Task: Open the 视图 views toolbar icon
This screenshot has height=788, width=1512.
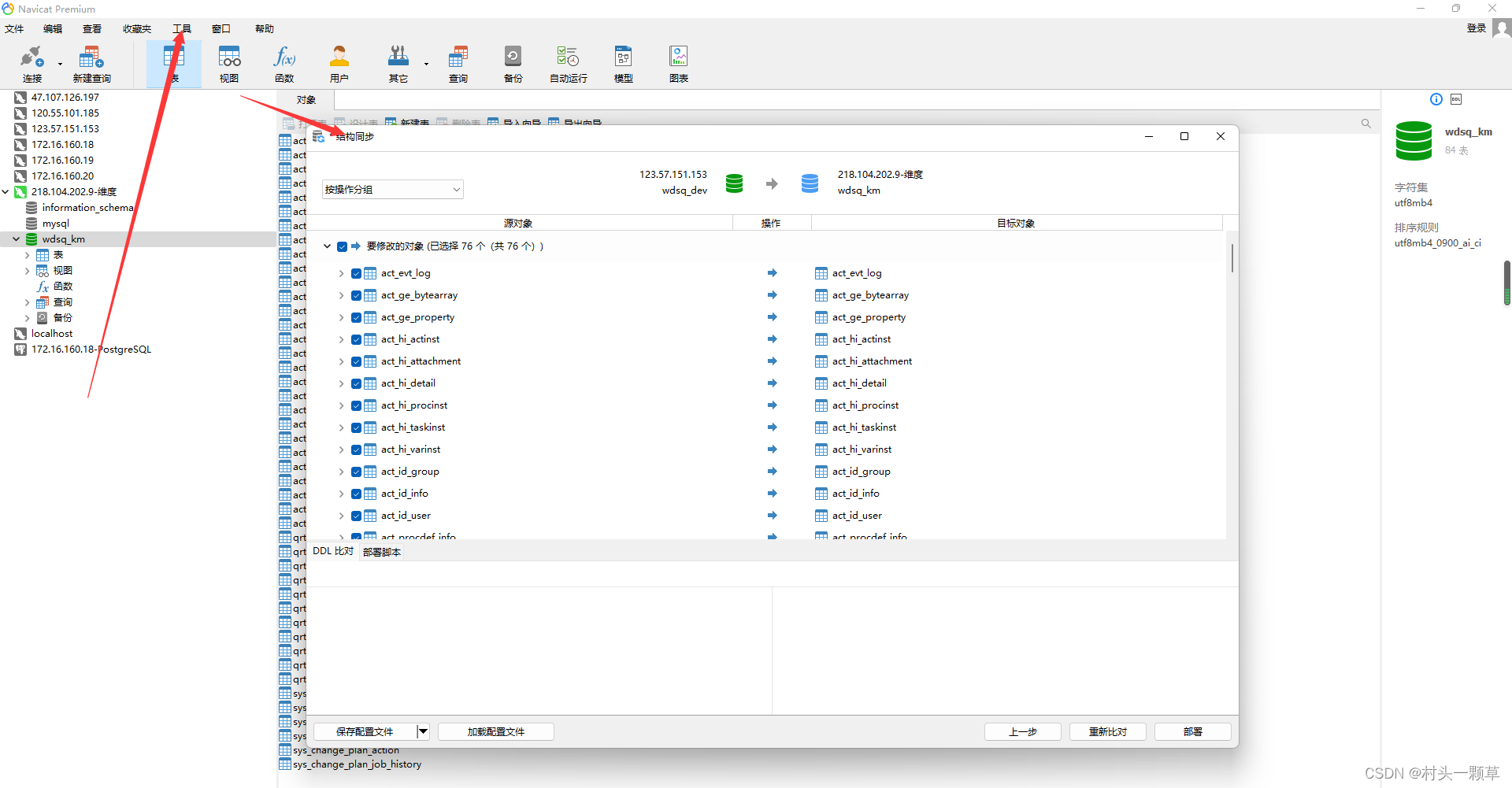Action: 229,64
